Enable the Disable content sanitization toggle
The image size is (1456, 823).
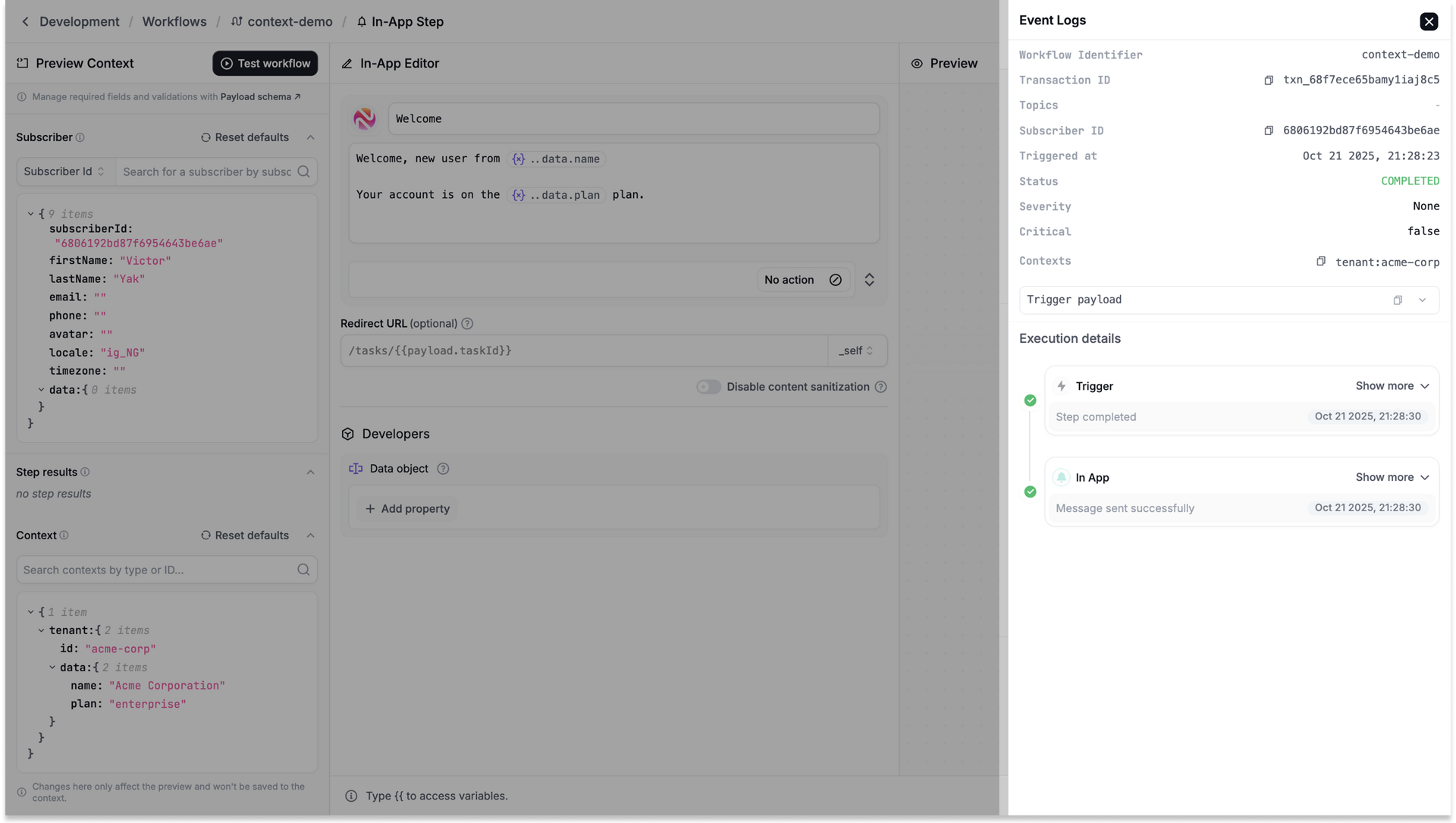(x=708, y=387)
